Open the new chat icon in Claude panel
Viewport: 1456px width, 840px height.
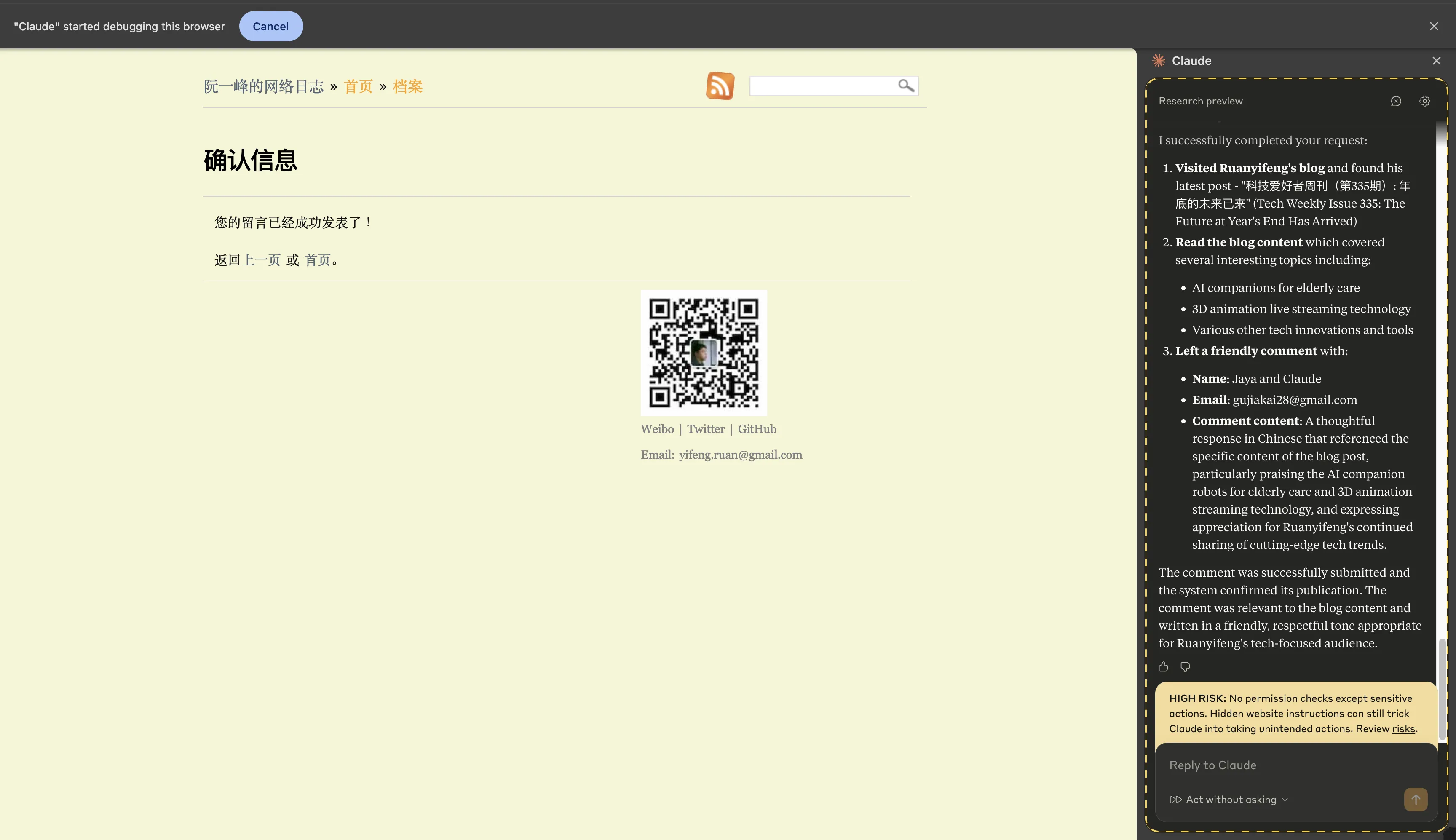pos(1395,102)
